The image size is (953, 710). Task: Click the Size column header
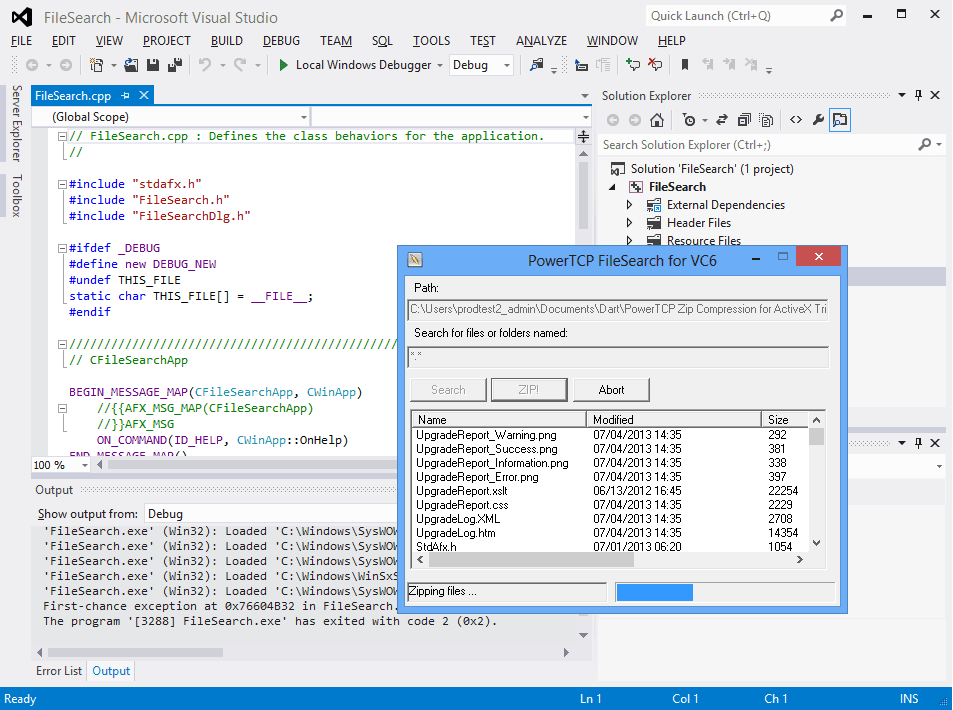[785, 419]
